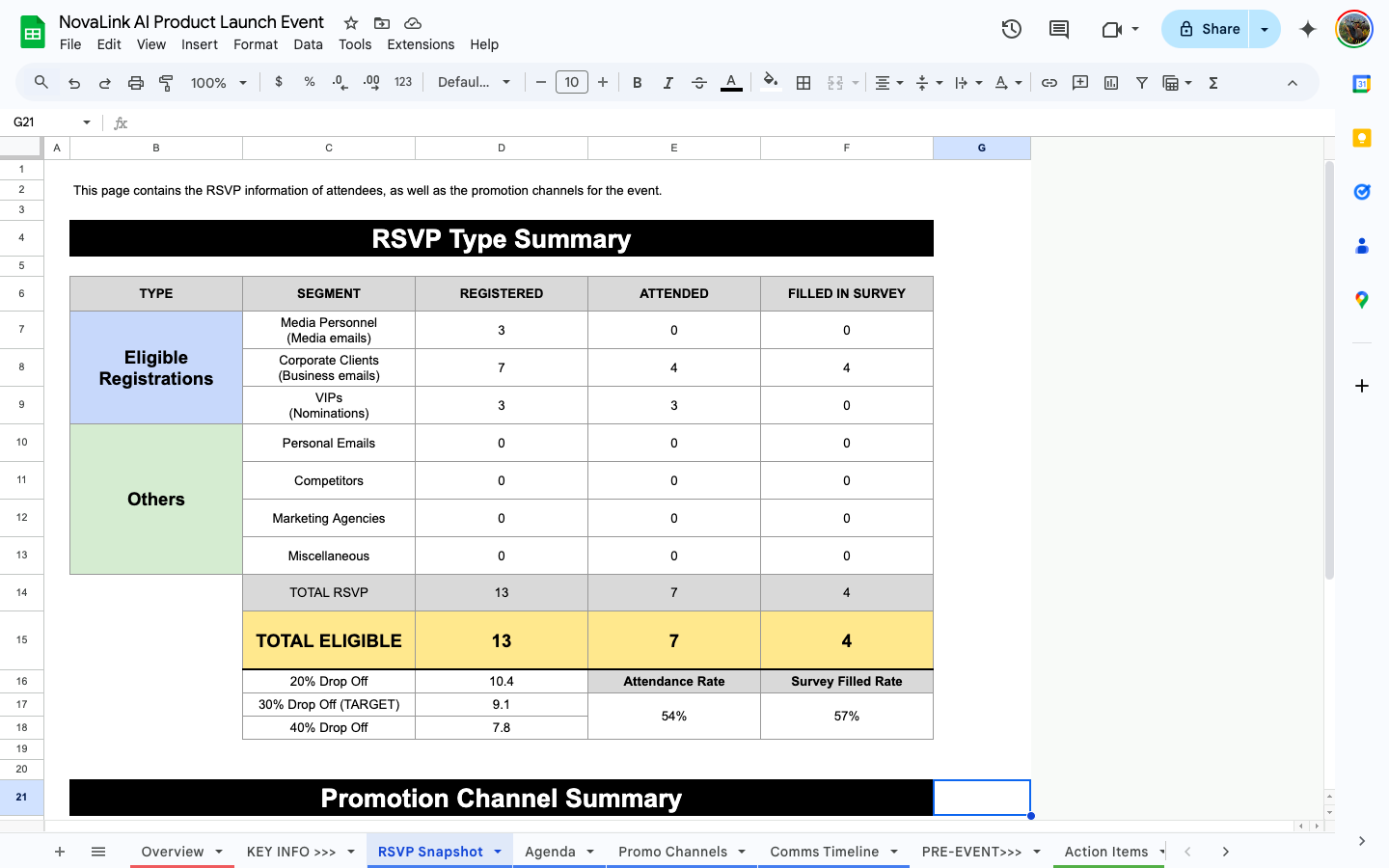Create a filter
The width and height of the screenshot is (1389, 868).
[x=1142, y=83]
